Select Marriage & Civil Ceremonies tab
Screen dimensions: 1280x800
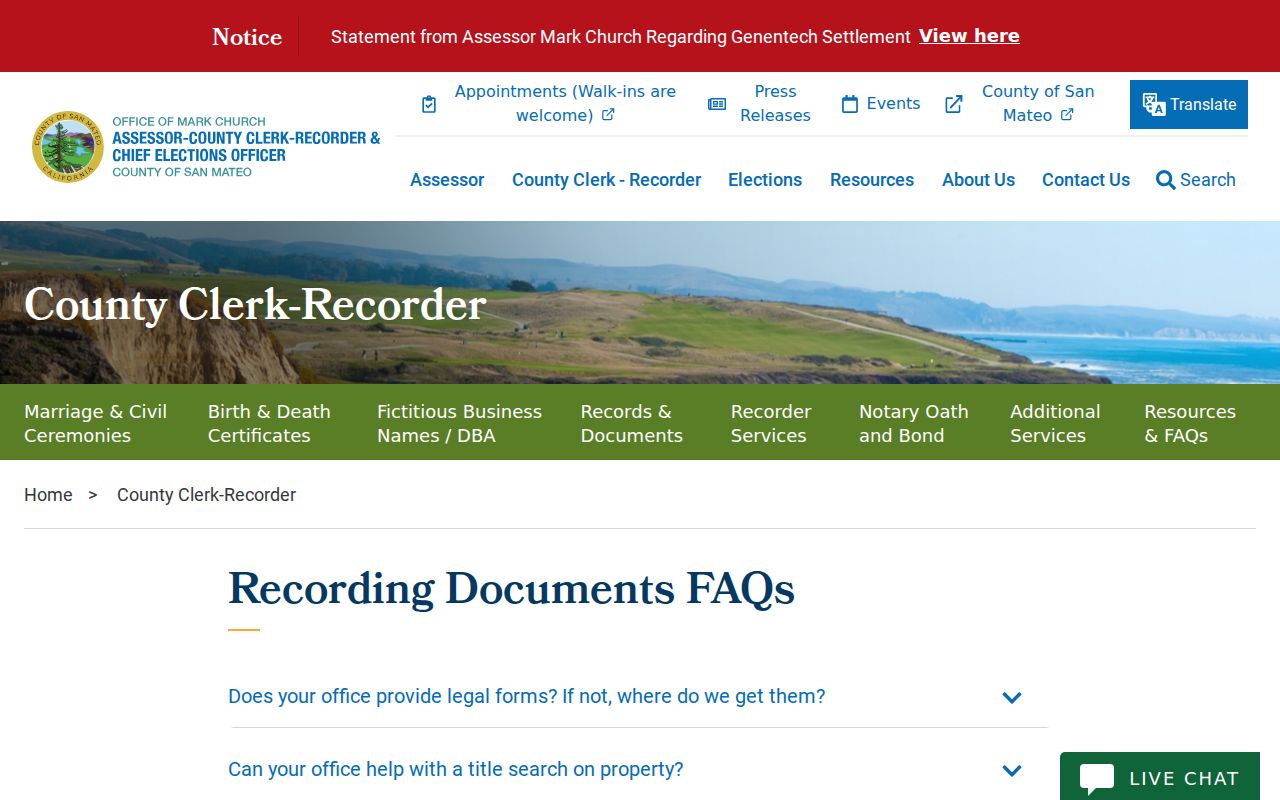pyautogui.click(x=96, y=423)
